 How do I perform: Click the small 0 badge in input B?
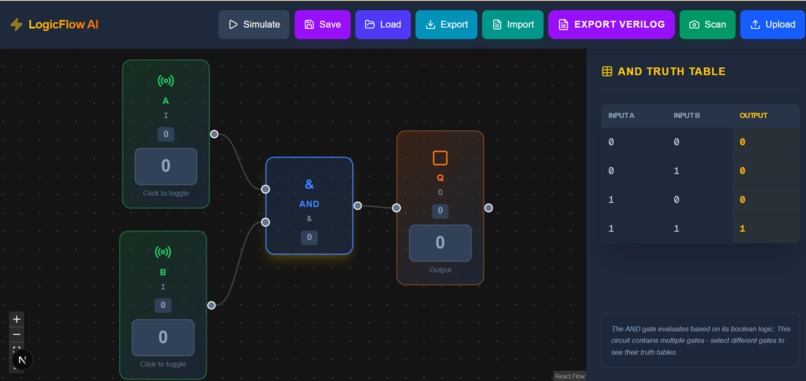(x=163, y=305)
